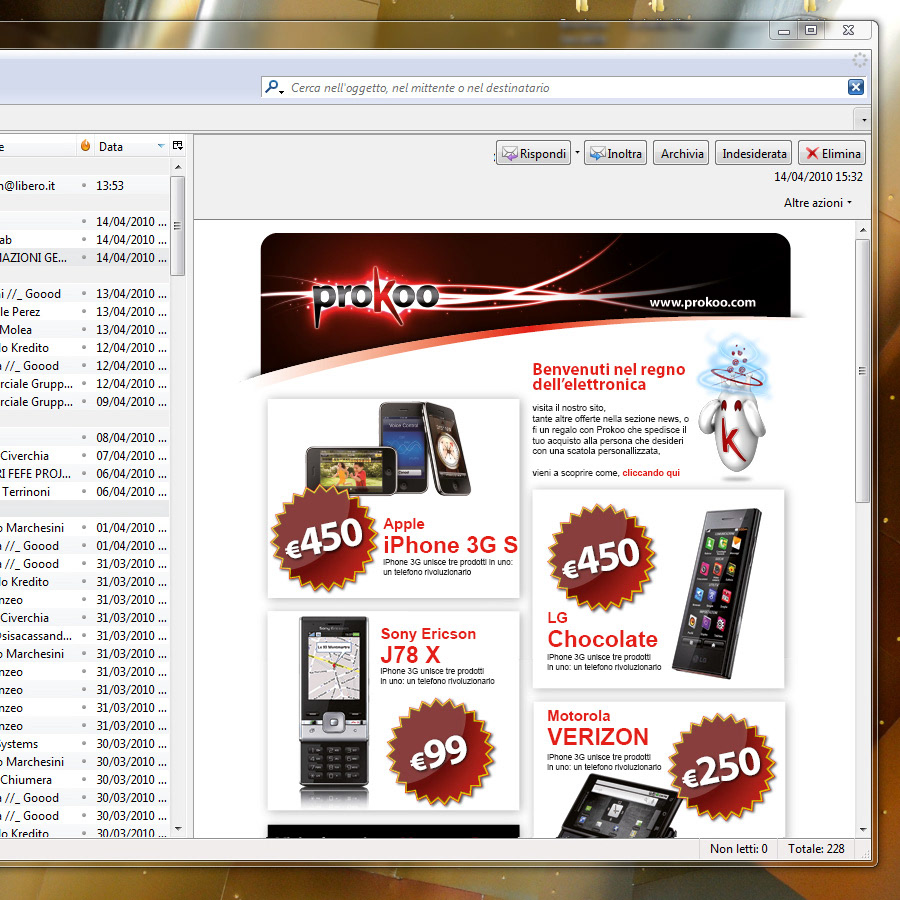Click the flame junk status column header
Image resolution: width=900 pixels, height=900 pixels.
85,146
